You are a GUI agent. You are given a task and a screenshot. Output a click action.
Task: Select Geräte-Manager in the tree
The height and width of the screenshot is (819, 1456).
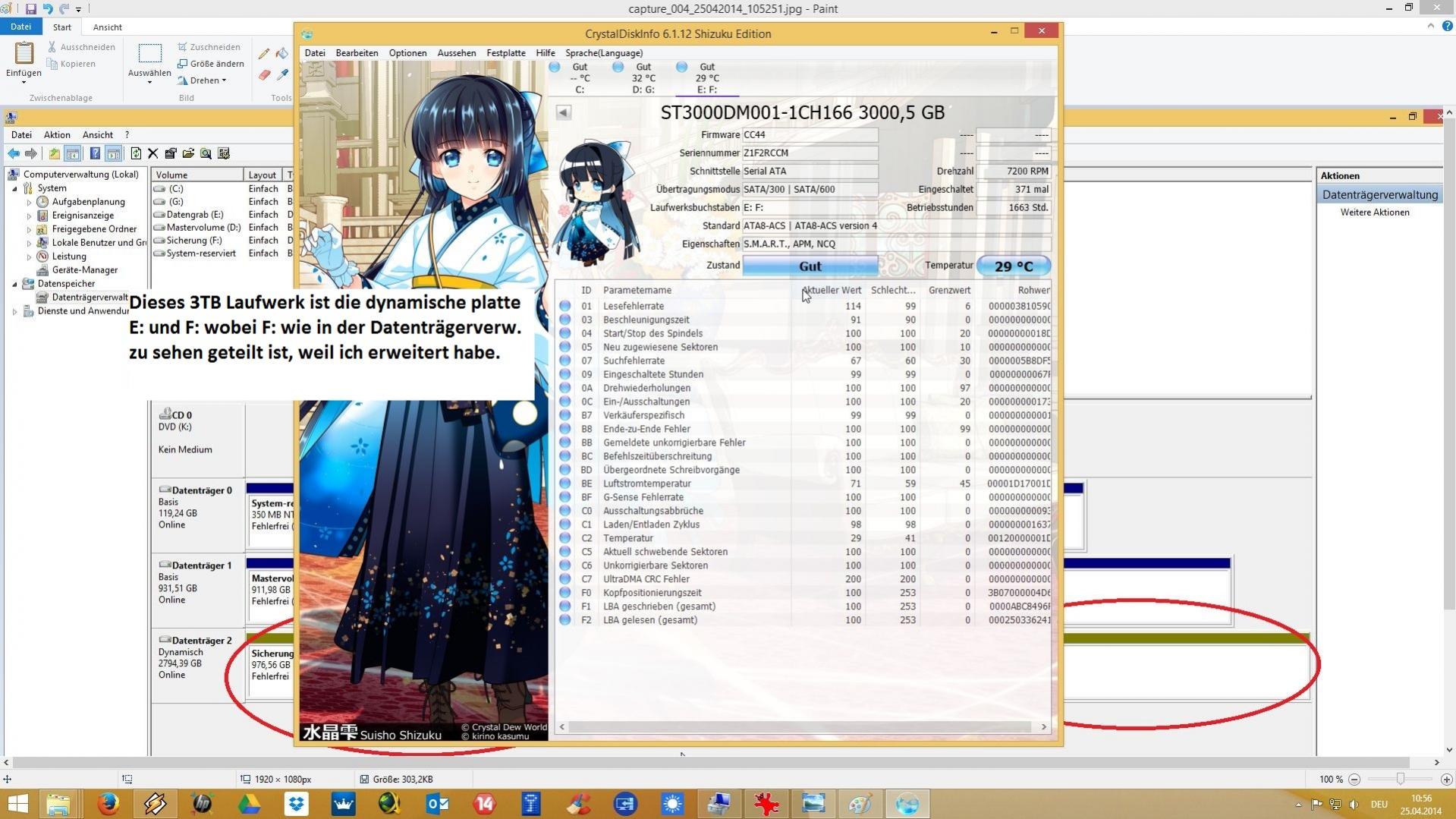[x=84, y=270]
